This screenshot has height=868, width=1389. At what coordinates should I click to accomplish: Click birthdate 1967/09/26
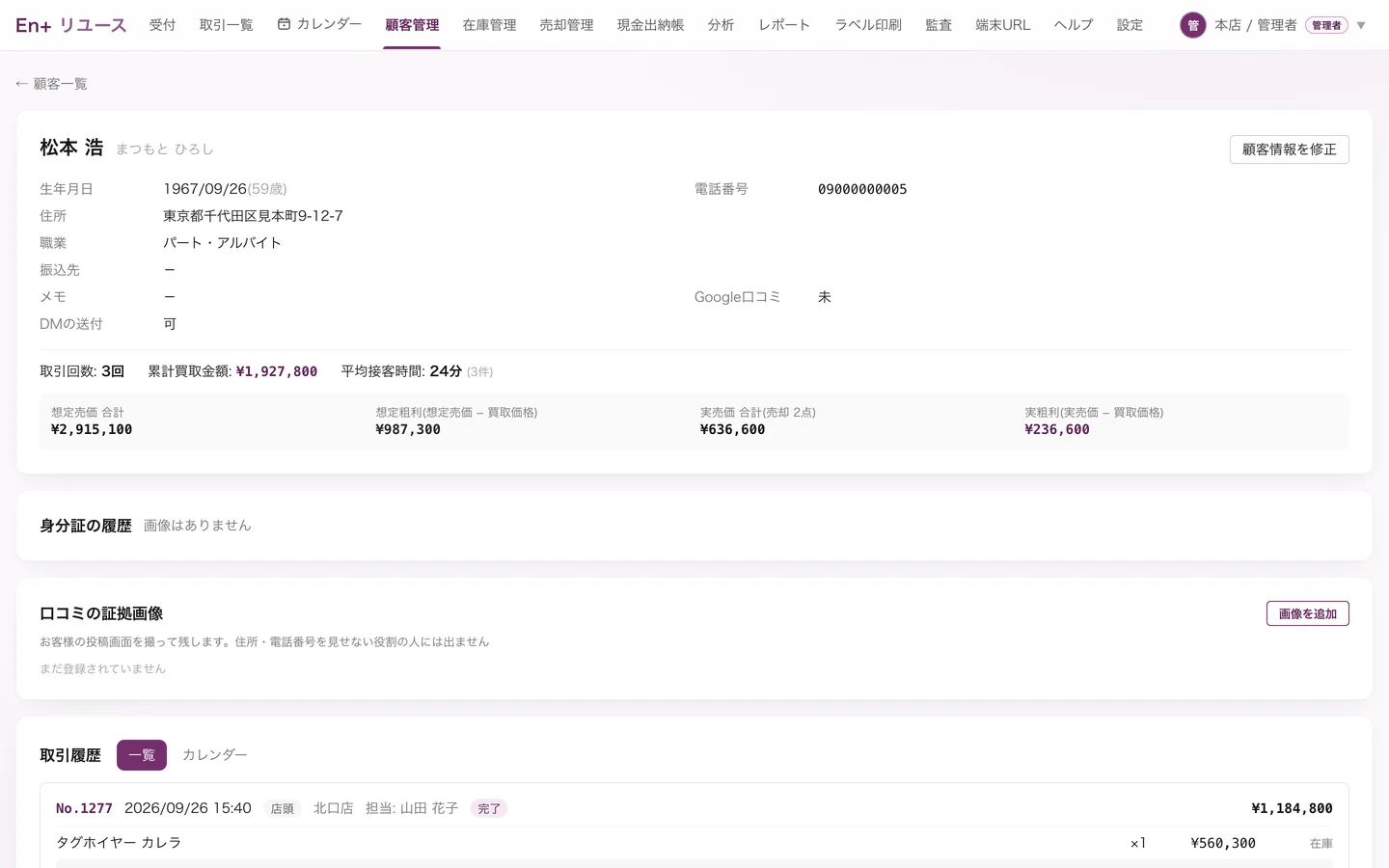[x=205, y=189]
